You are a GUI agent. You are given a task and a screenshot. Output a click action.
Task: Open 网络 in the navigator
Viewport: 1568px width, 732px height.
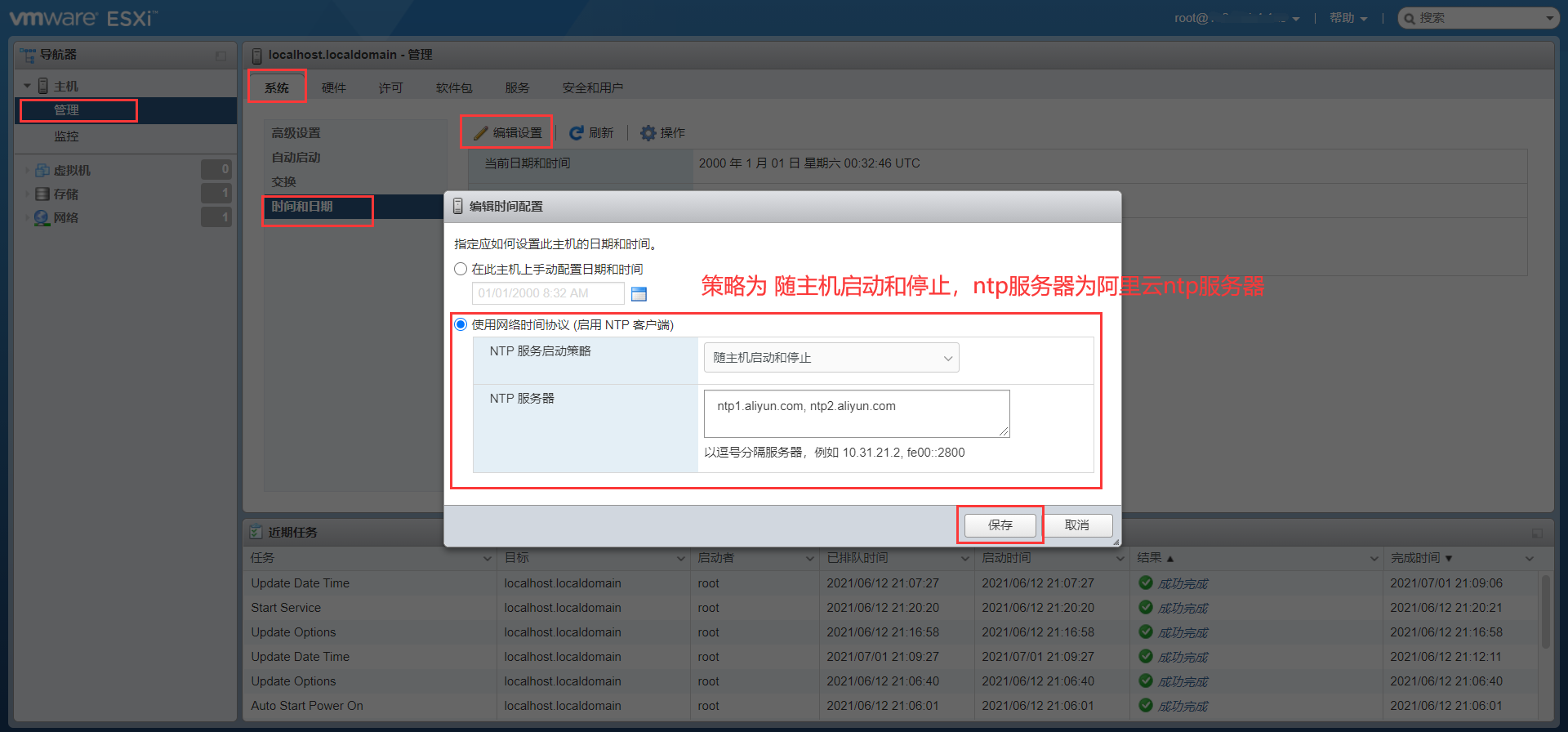pyautogui.click(x=66, y=218)
